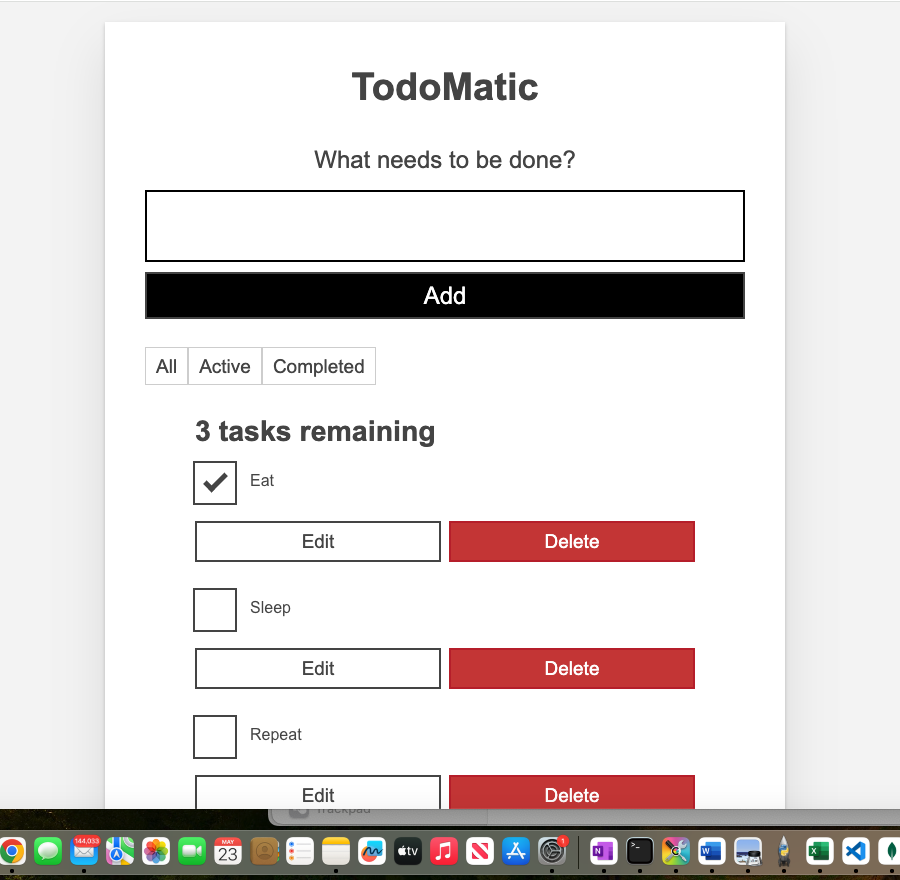Click the new todo input field

444,225
